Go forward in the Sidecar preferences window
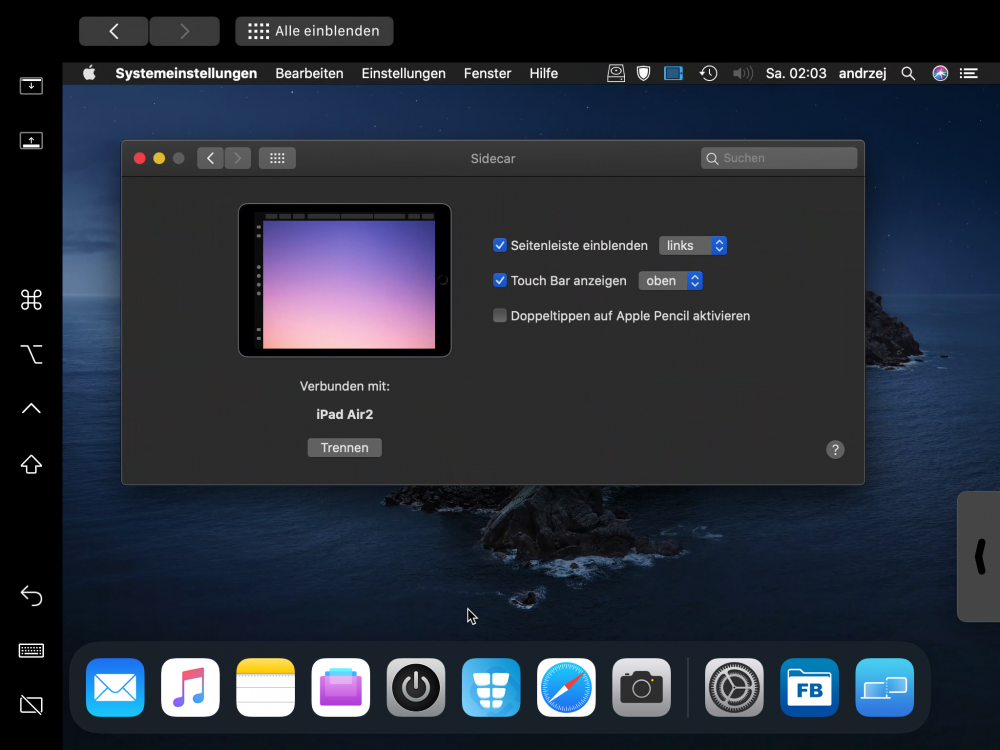This screenshot has width=1000, height=750. (x=237, y=158)
